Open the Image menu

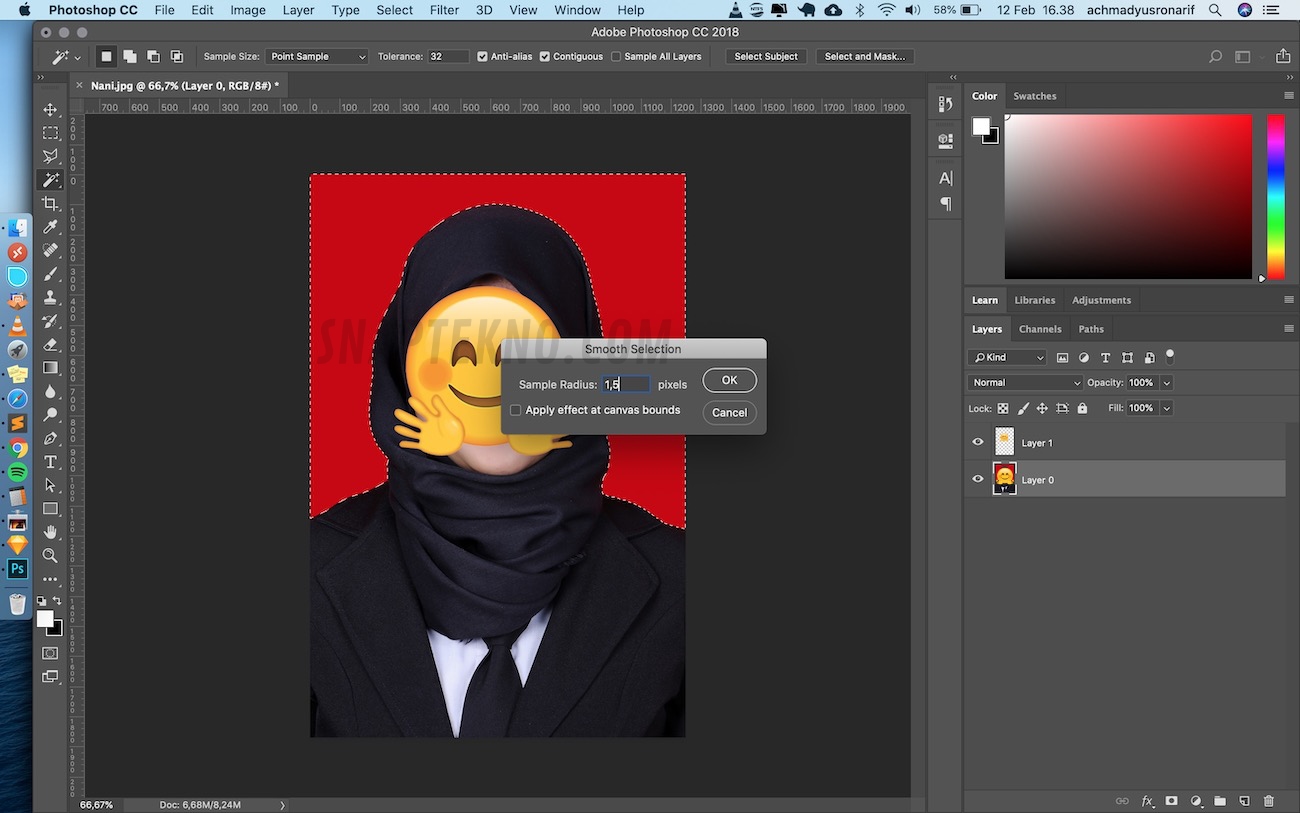point(248,10)
